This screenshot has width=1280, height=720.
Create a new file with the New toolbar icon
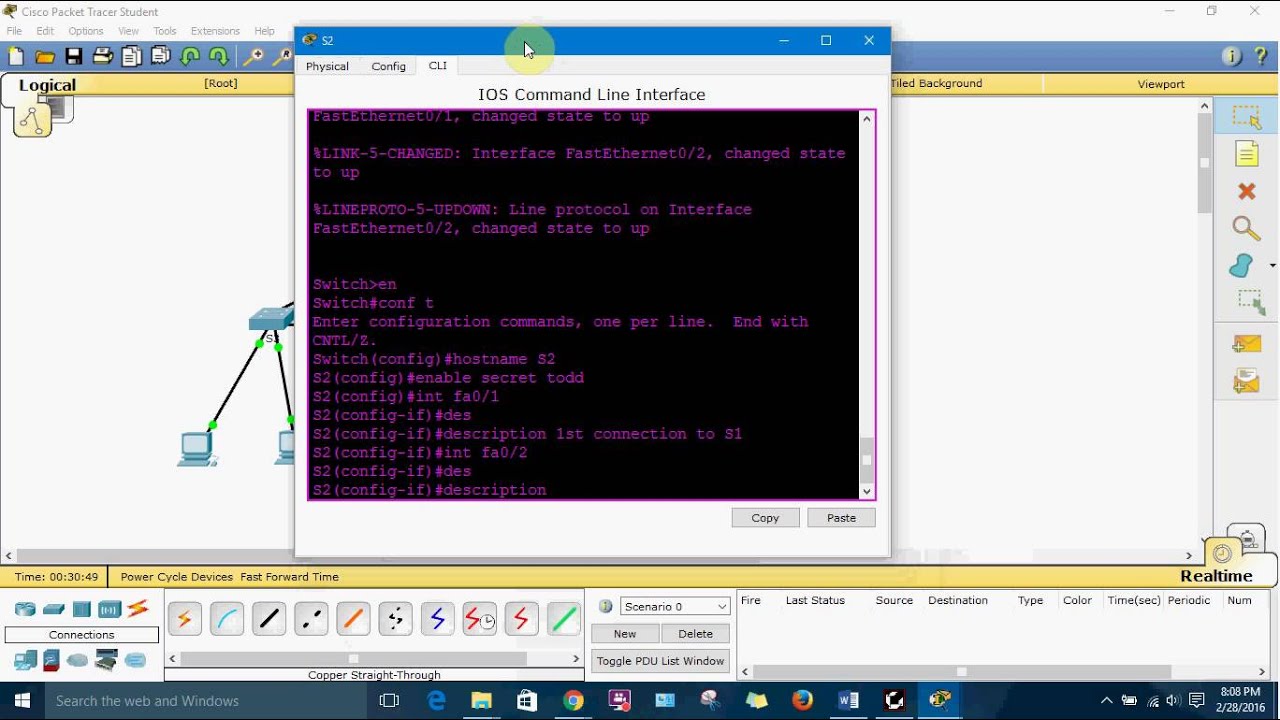tap(15, 57)
